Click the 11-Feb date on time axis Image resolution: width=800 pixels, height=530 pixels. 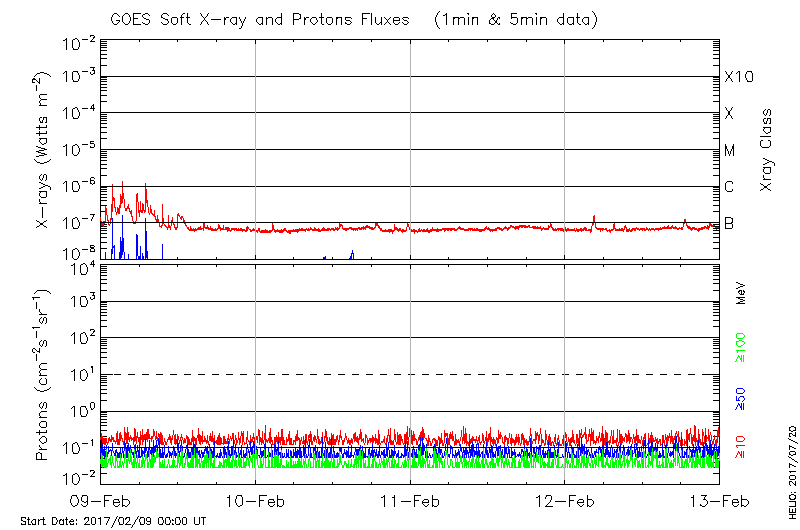[x=410, y=501]
